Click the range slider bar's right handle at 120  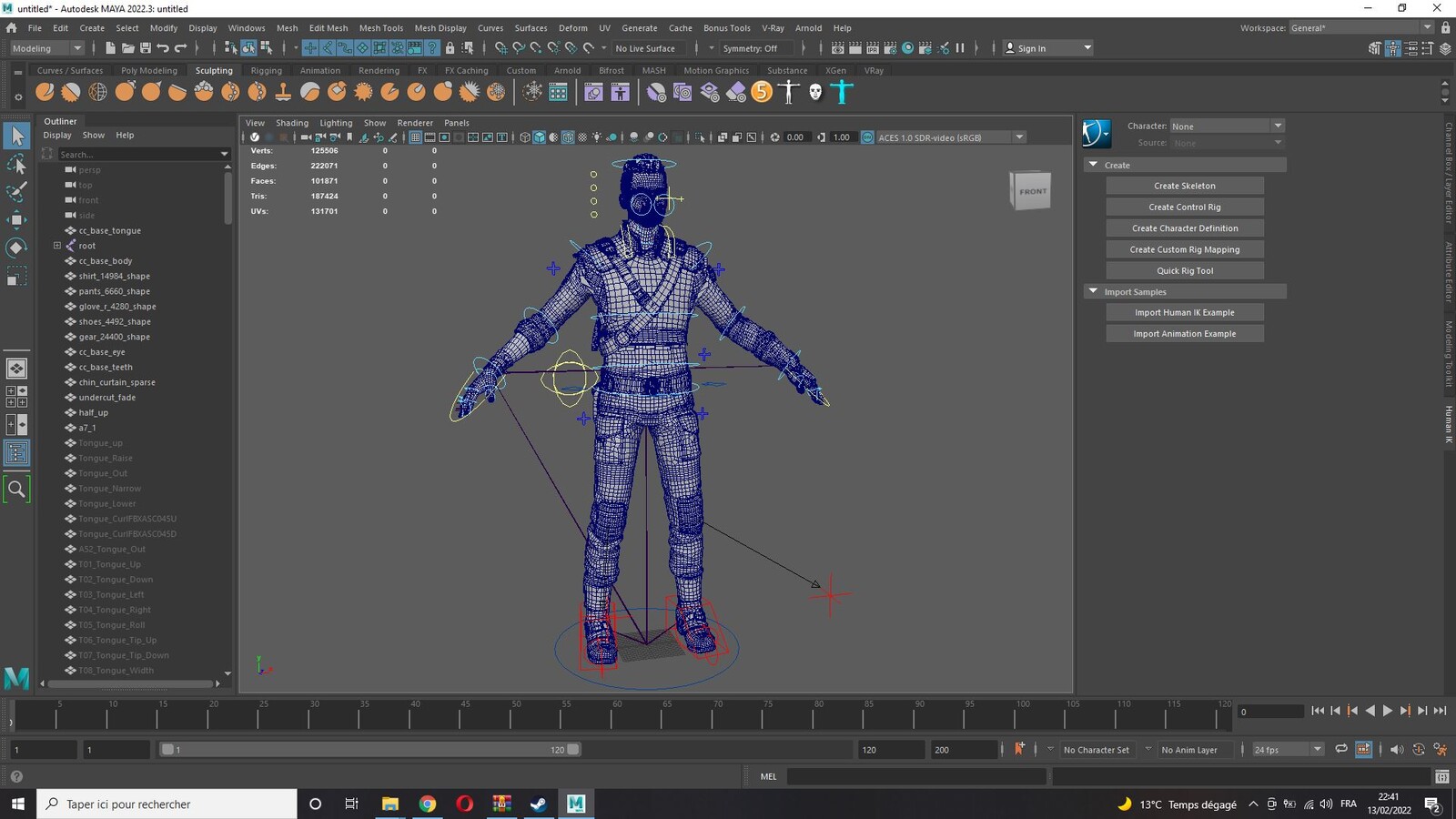point(573,750)
